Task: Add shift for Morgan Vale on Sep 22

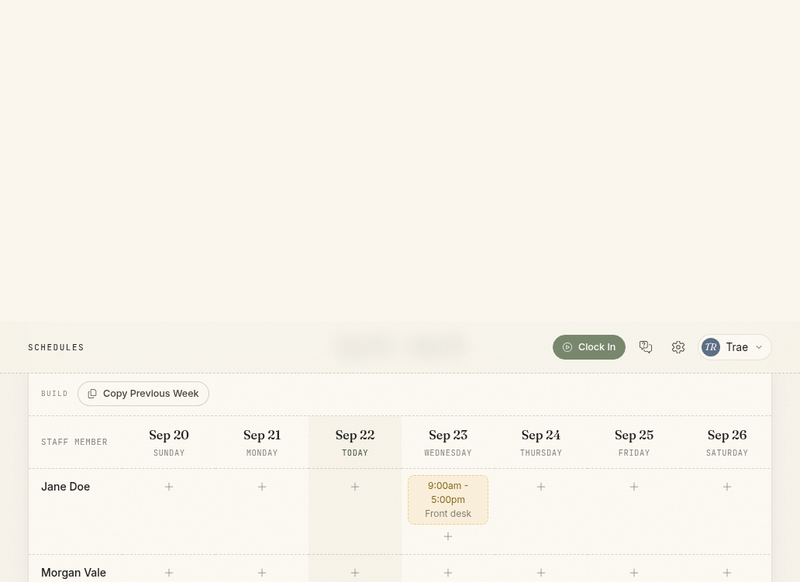Action: click(x=355, y=573)
